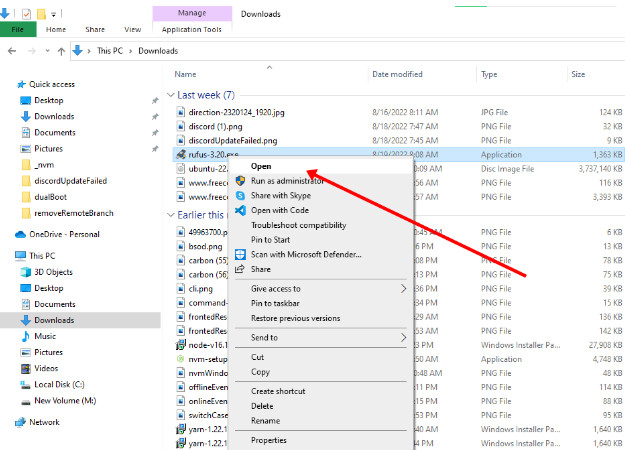Viewport: 625px width, 450px height.
Task: Click the Microsoft Defender scan icon
Action: pos(240,254)
